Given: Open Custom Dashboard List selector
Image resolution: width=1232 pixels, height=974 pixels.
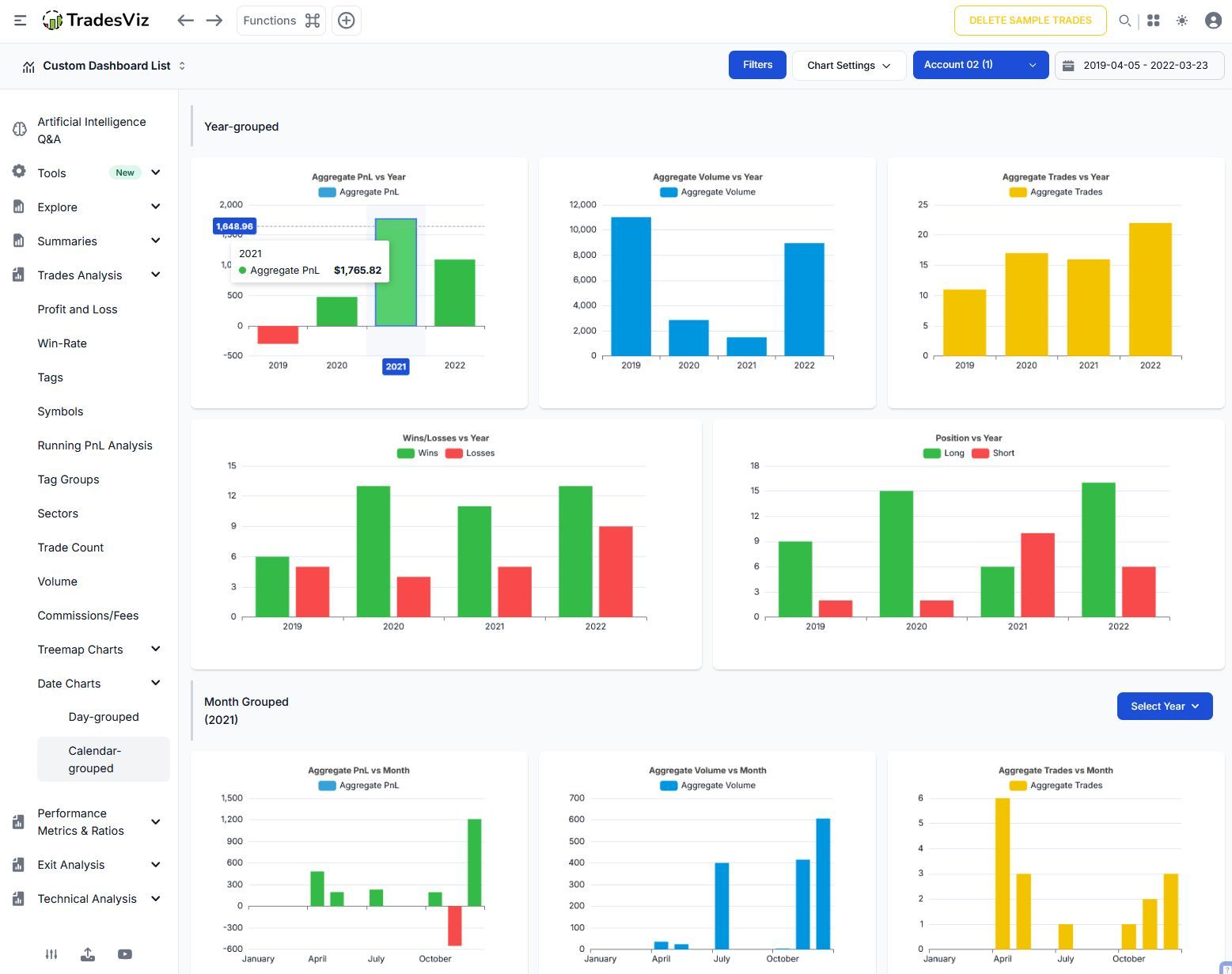Looking at the screenshot, I should 106,66.
